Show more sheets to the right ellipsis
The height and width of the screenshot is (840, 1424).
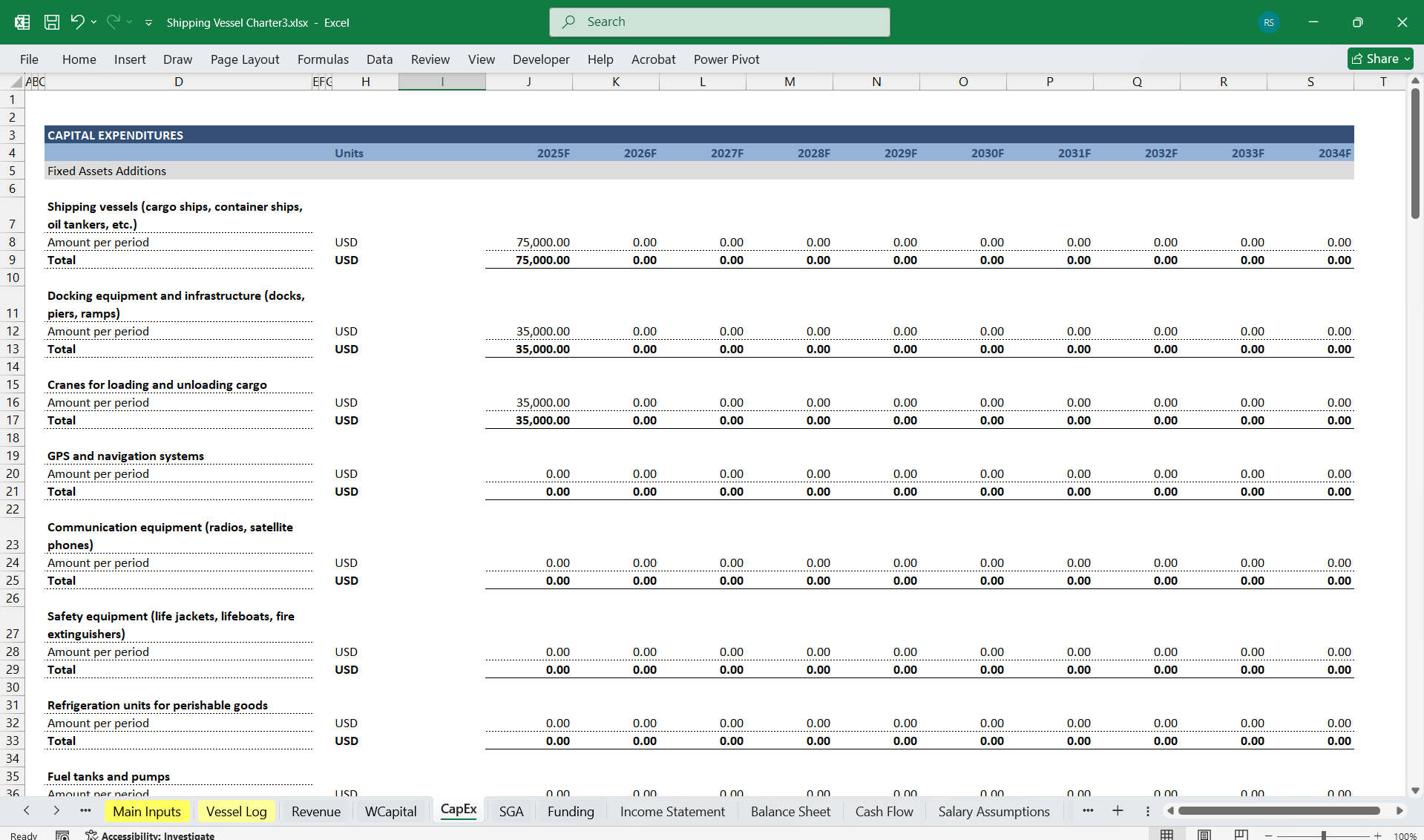pos(1088,810)
